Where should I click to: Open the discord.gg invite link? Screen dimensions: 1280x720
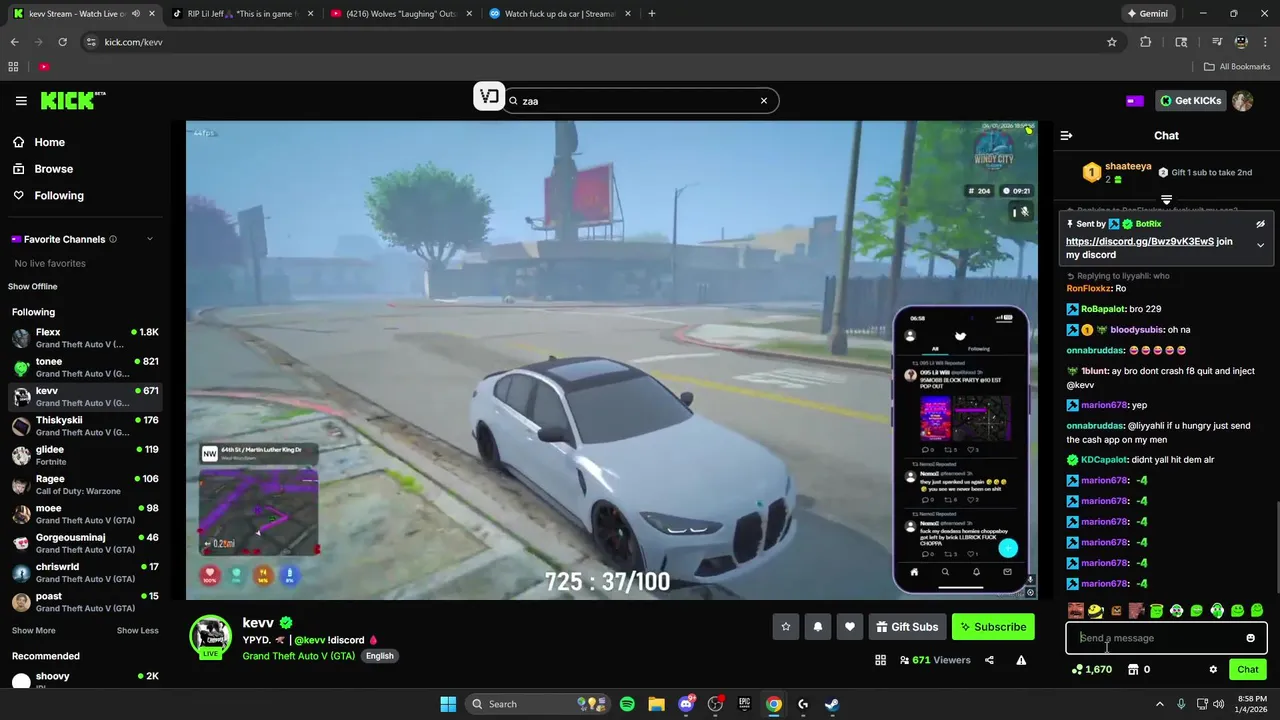point(1139,242)
